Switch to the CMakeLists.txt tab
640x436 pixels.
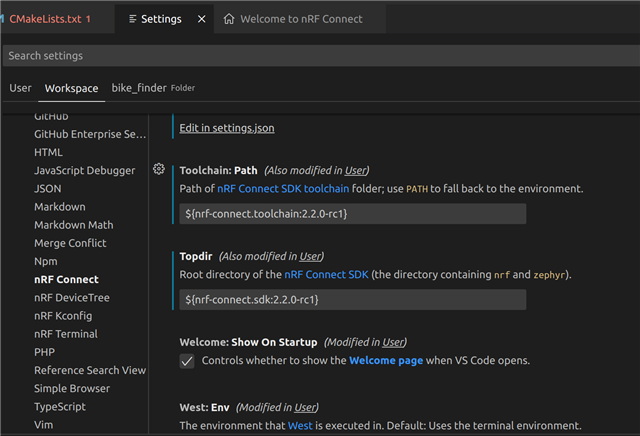(x=50, y=19)
